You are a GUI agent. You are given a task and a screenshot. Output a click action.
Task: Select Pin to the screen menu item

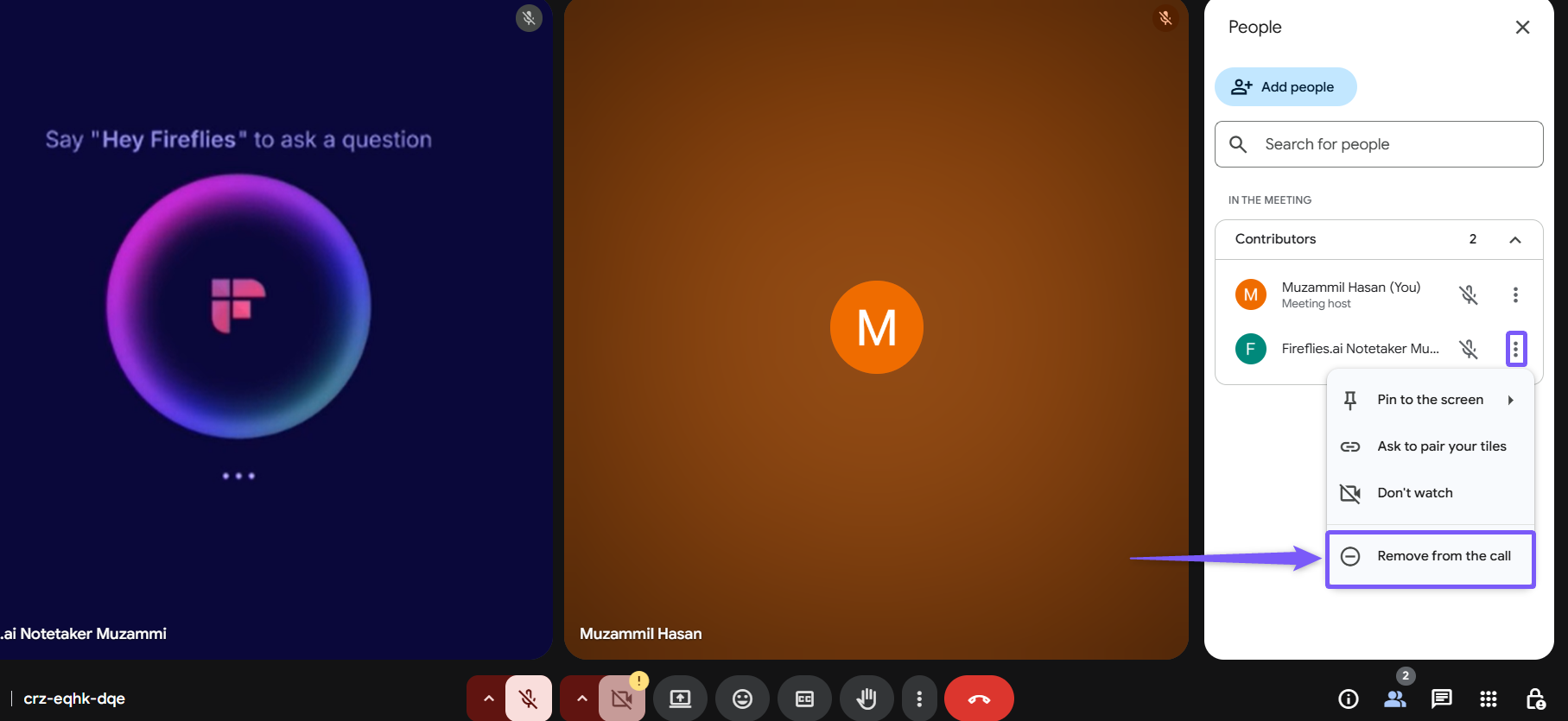coord(1431,400)
